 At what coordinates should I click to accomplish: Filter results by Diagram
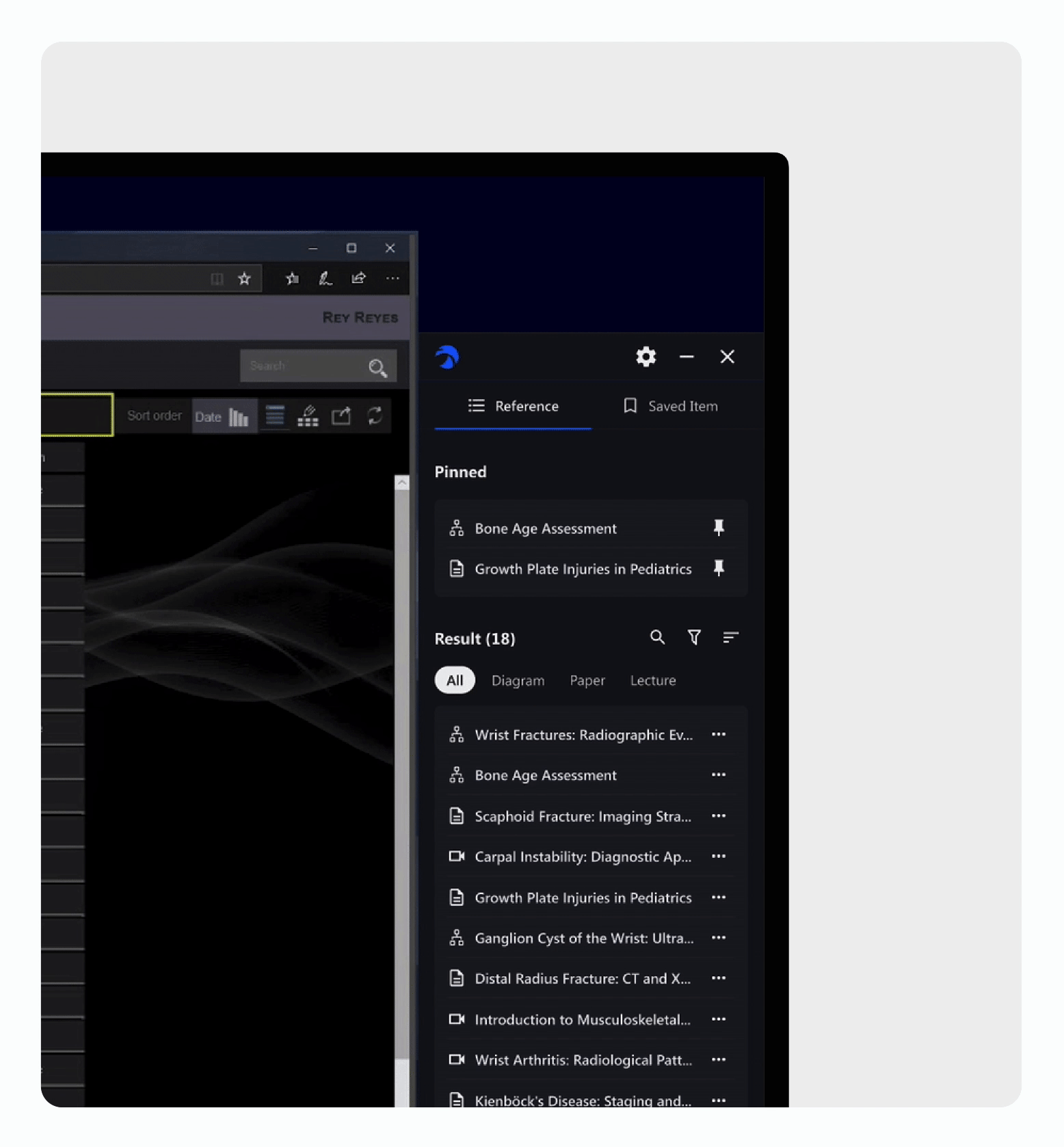click(x=518, y=680)
